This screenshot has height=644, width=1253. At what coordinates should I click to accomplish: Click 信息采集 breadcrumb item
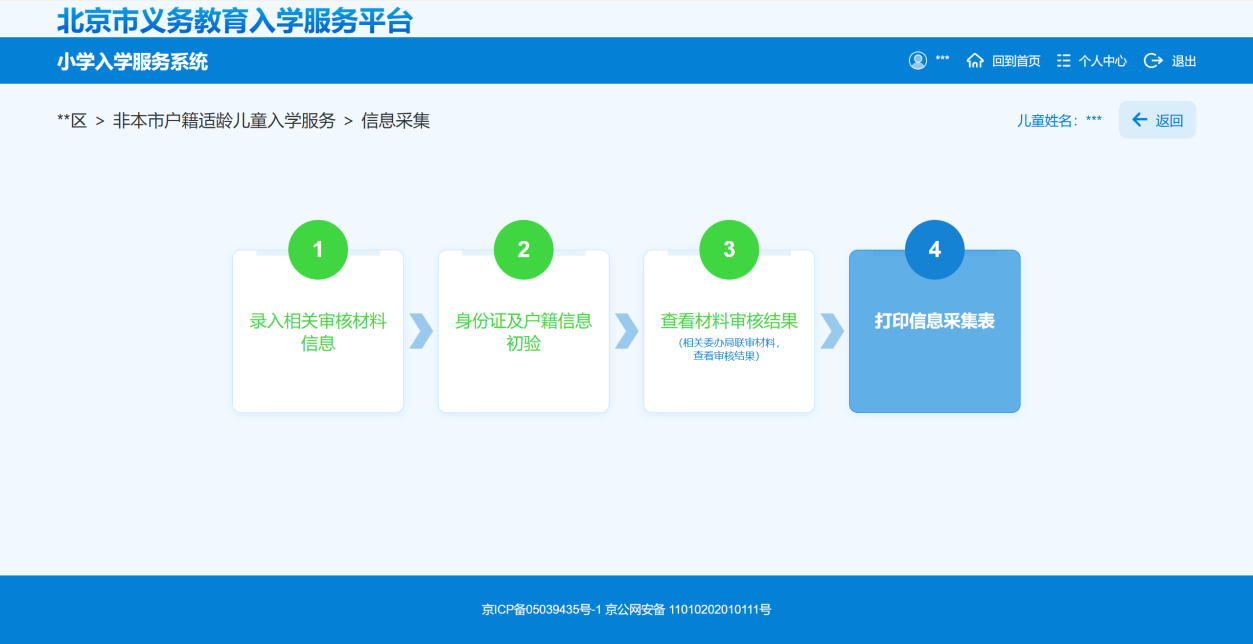click(x=396, y=121)
